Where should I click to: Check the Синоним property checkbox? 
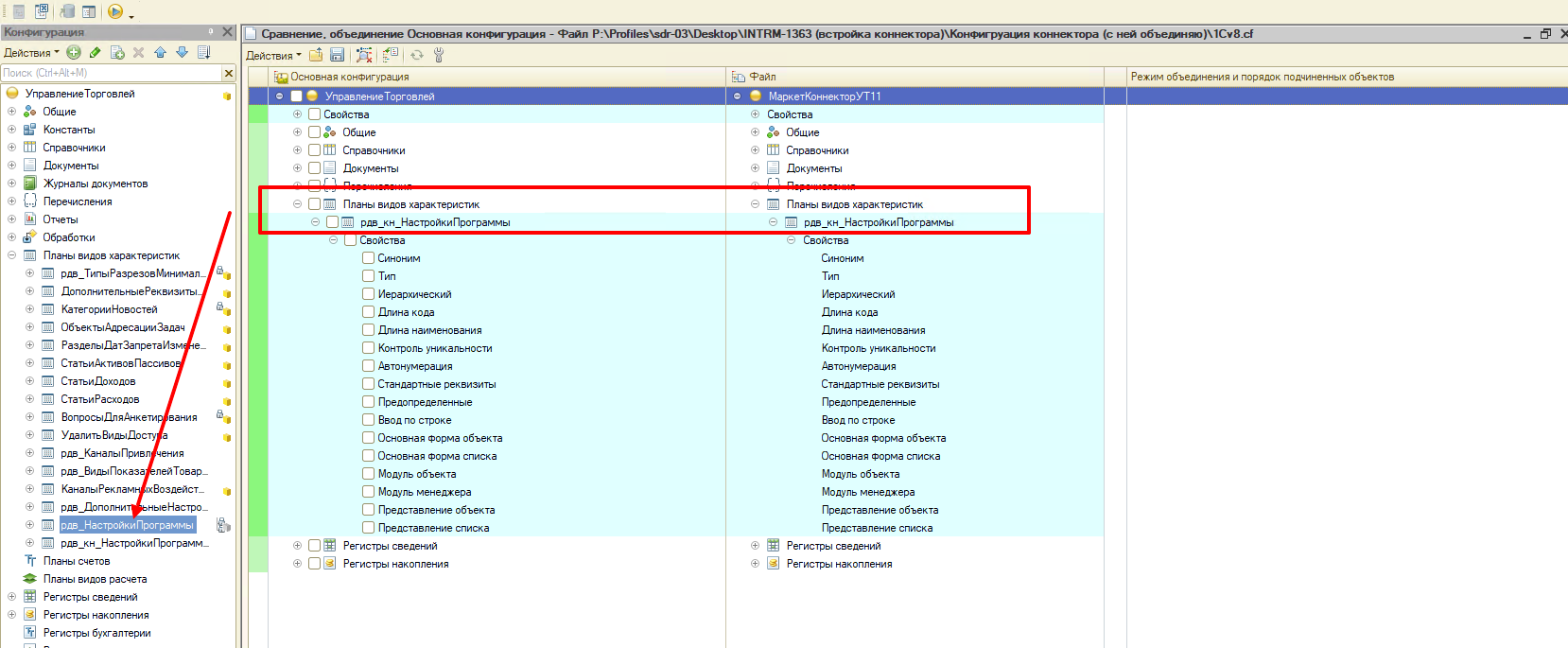(369, 258)
